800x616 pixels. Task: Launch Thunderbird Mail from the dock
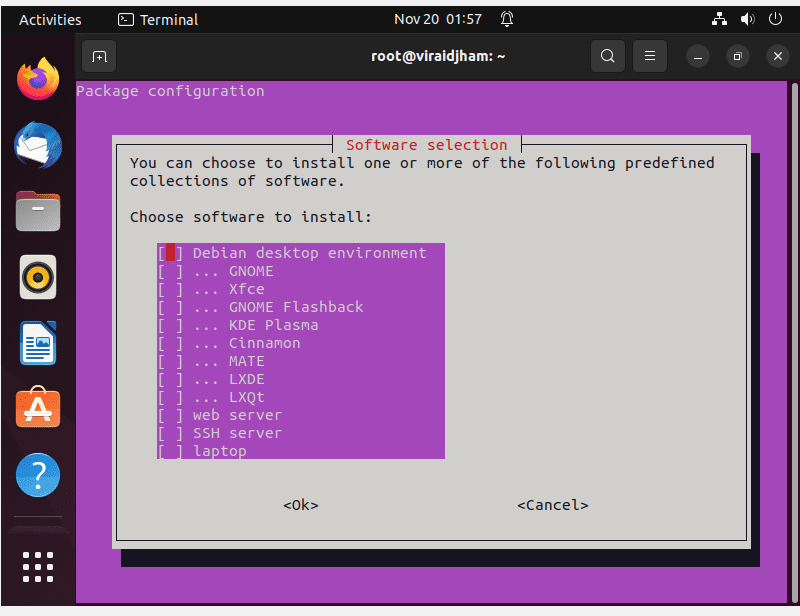(x=38, y=145)
